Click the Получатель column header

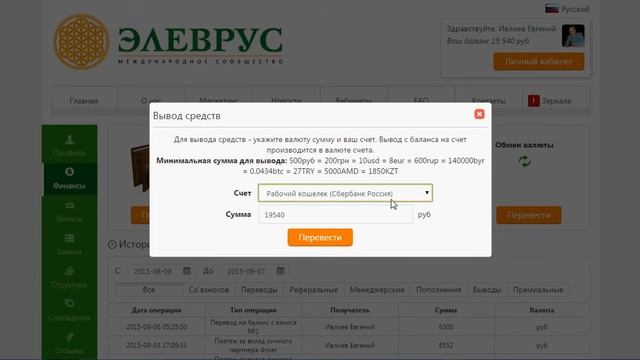tap(350, 310)
